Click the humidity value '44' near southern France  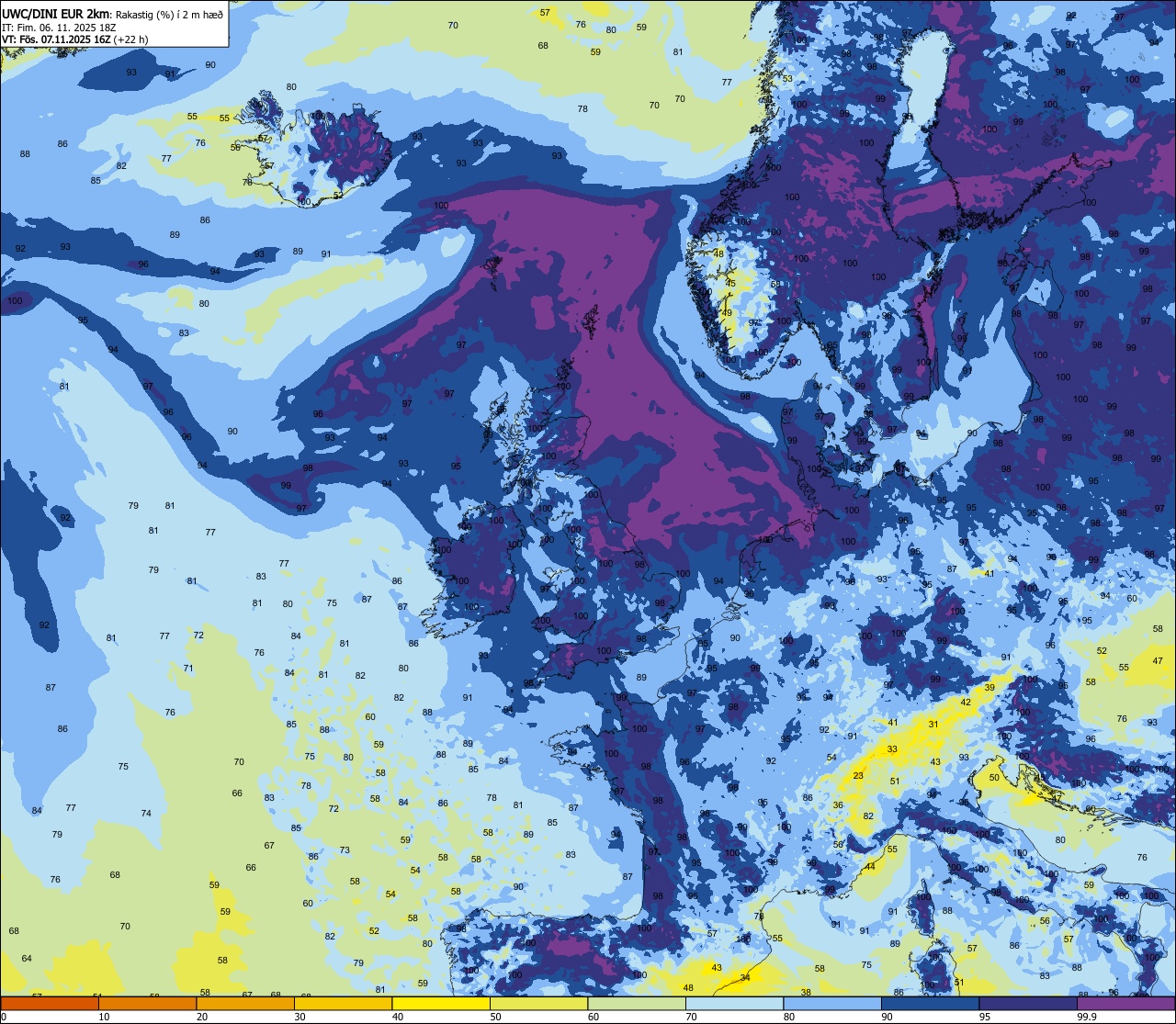pyautogui.click(x=870, y=867)
